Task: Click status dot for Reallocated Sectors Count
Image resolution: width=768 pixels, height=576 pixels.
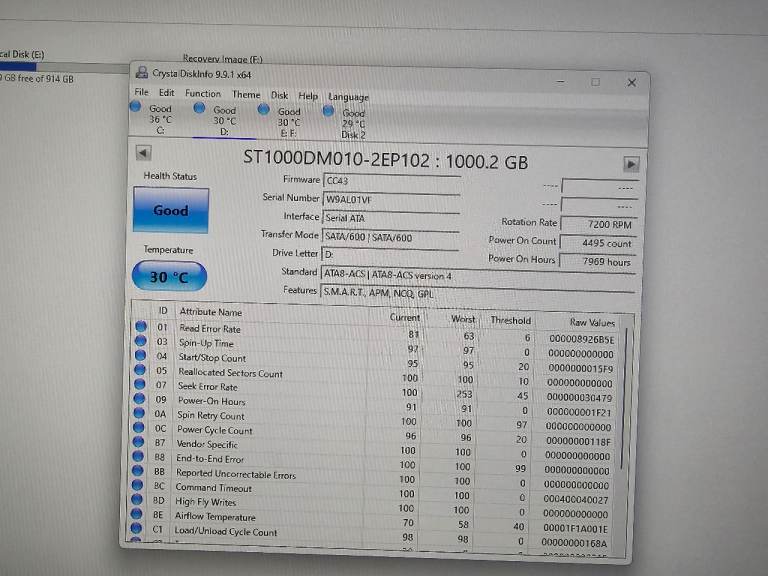Action: pyautogui.click(x=140, y=369)
